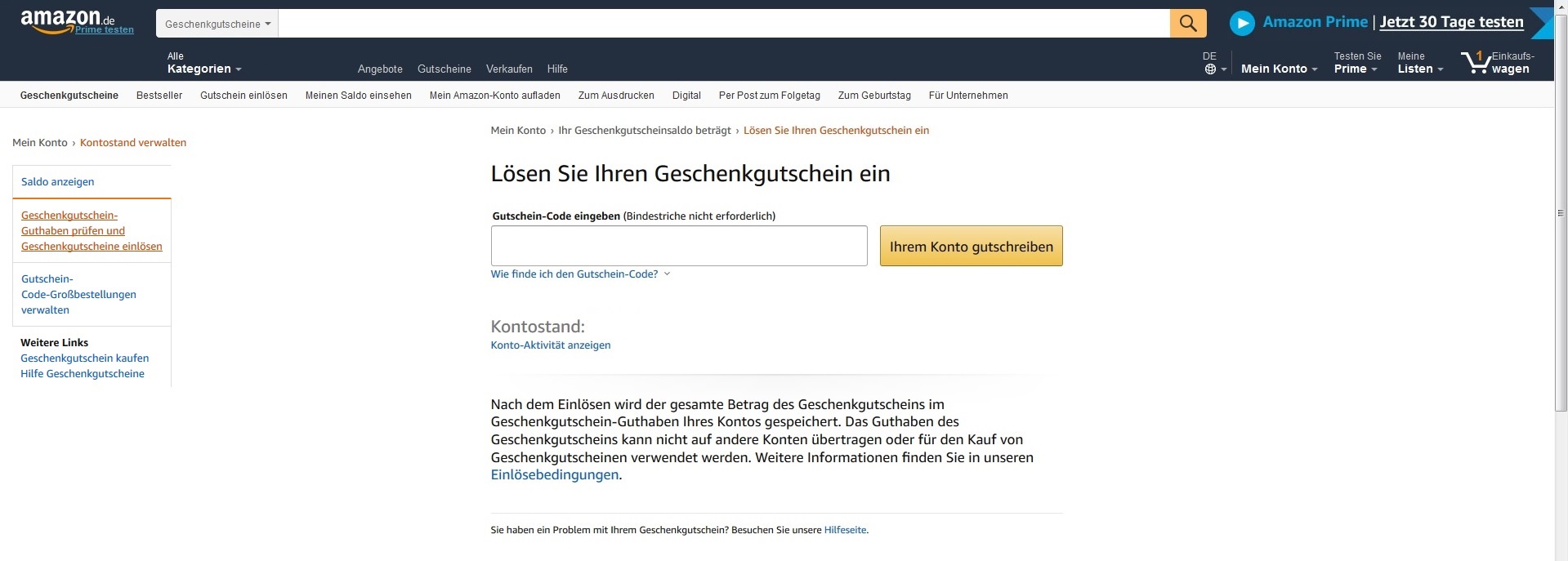The image size is (1568, 561).
Task: Select Saldo anzeigen in the sidebar
Action: tap(57, 182)
